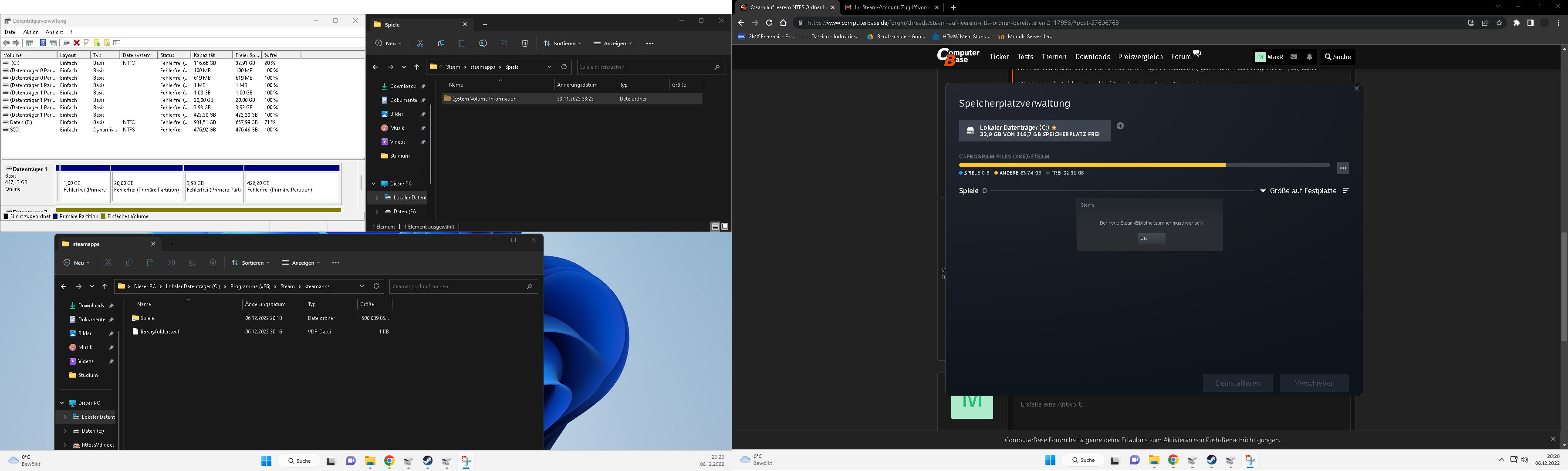The image size is (1568, 471).
Task: Click the Chrome reload page icon
Action: [769, 23]
